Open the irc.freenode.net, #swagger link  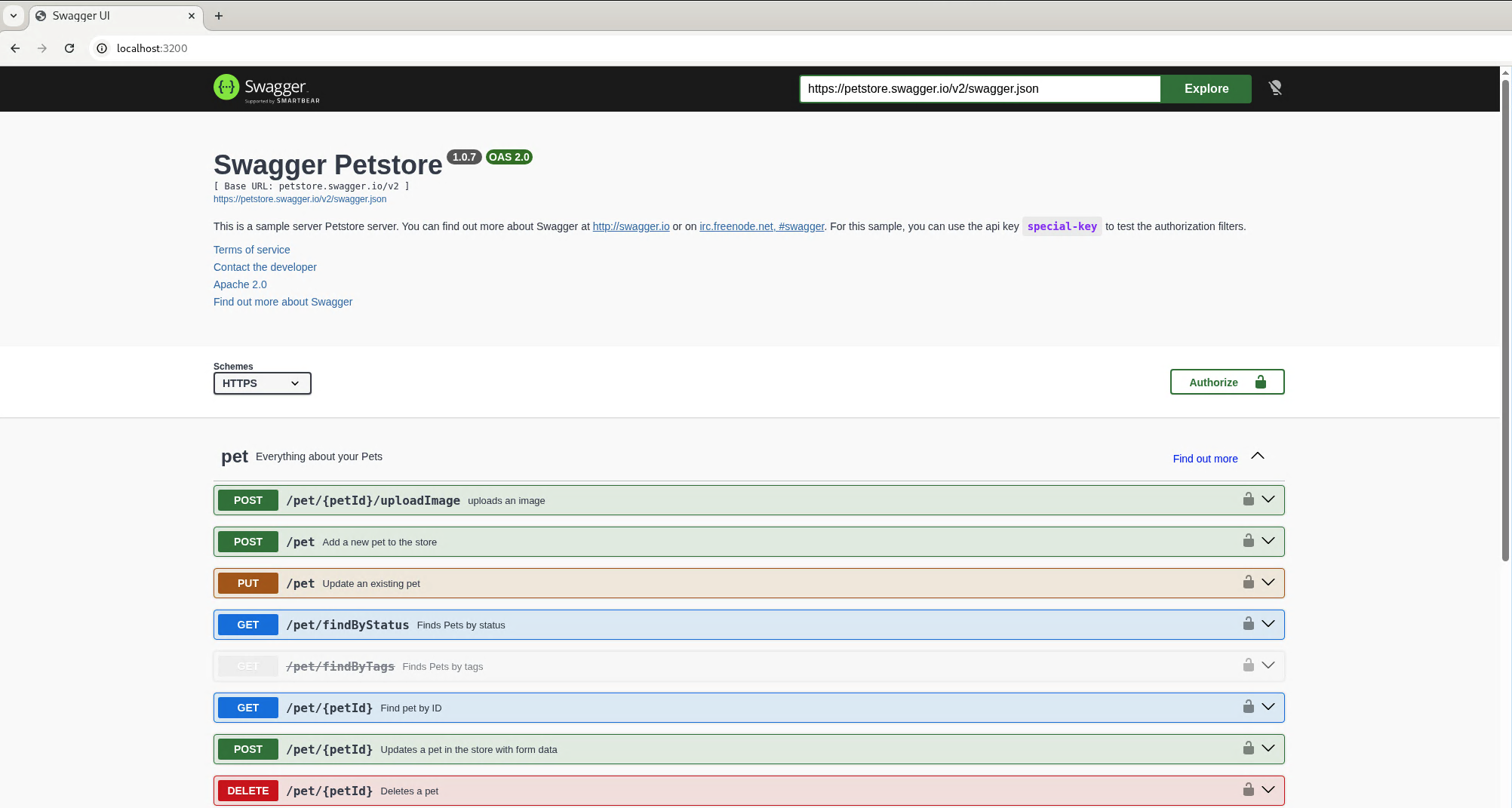click(x=761, y=226)
